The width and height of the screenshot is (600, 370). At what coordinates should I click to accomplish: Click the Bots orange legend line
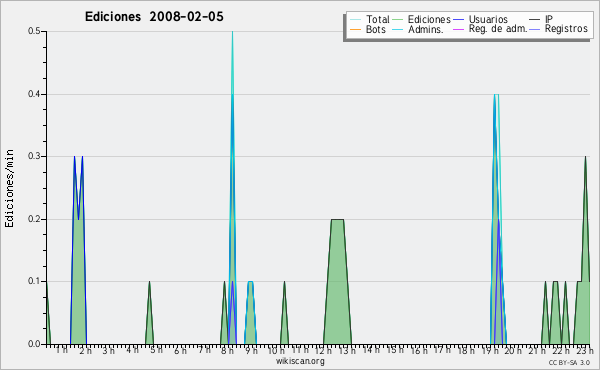tap(355, 29)
